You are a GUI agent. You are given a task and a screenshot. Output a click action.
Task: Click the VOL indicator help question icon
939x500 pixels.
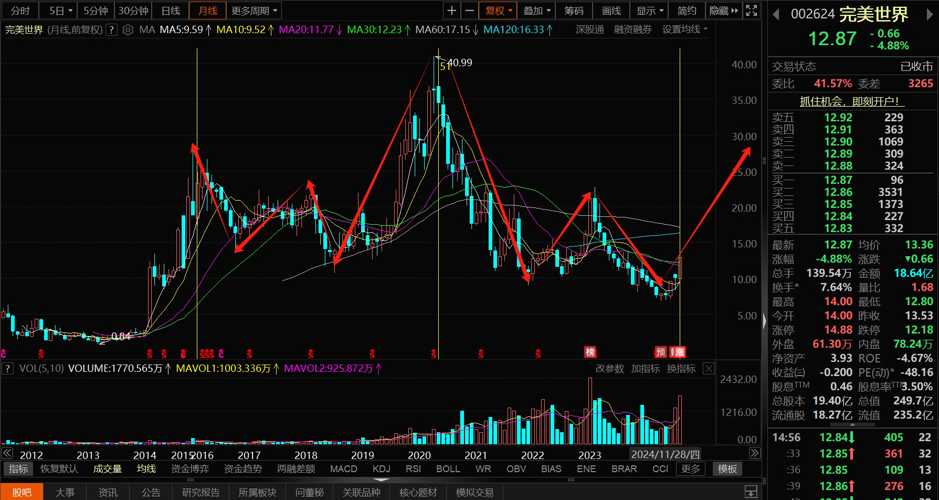coord(6,368)
